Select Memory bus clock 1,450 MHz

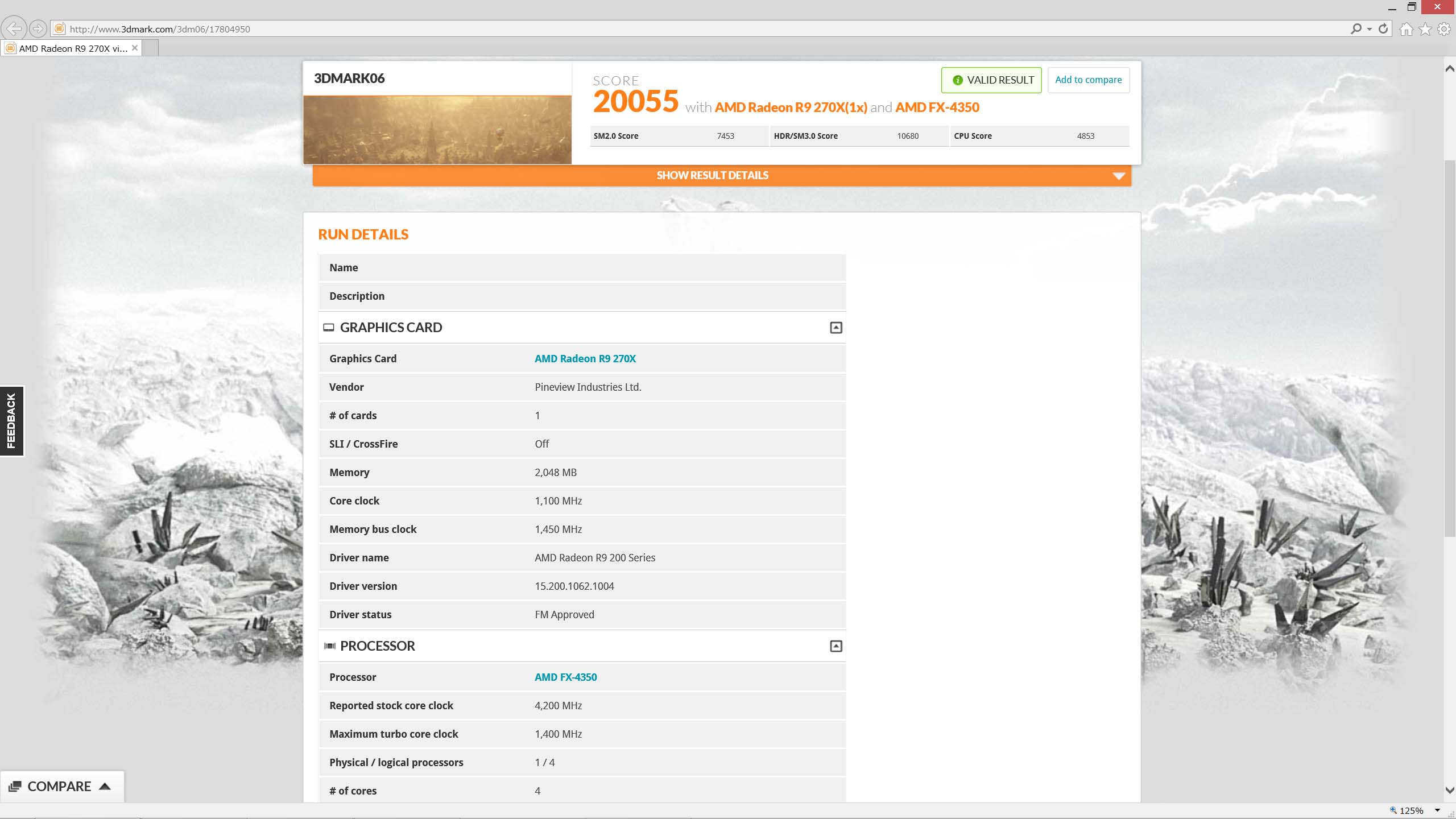pos(558,530)
